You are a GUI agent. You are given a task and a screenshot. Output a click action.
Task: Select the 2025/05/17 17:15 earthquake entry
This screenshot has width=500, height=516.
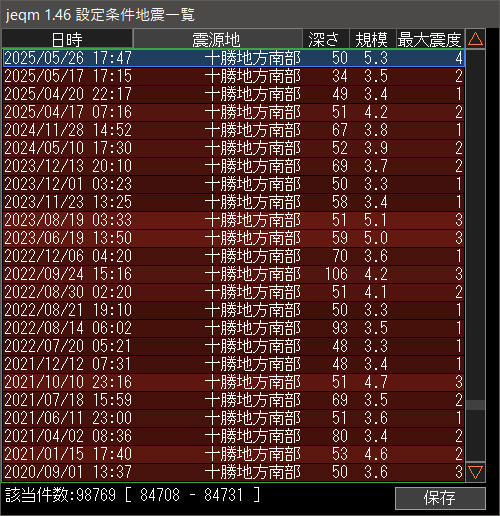[x=234, y=76]
